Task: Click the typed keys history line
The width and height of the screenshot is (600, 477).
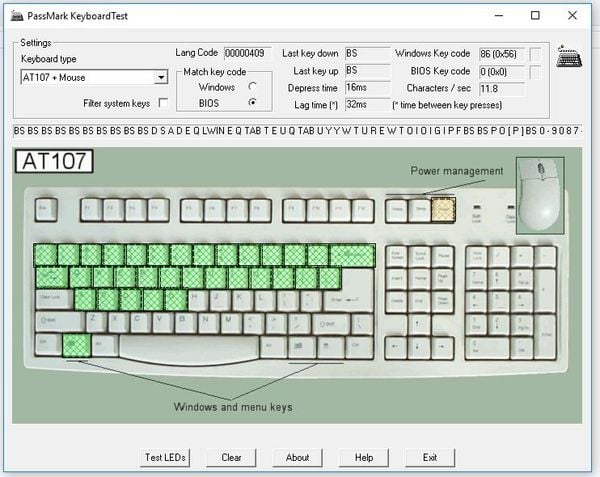Action: pyautogui.click(x=297, y=130)
